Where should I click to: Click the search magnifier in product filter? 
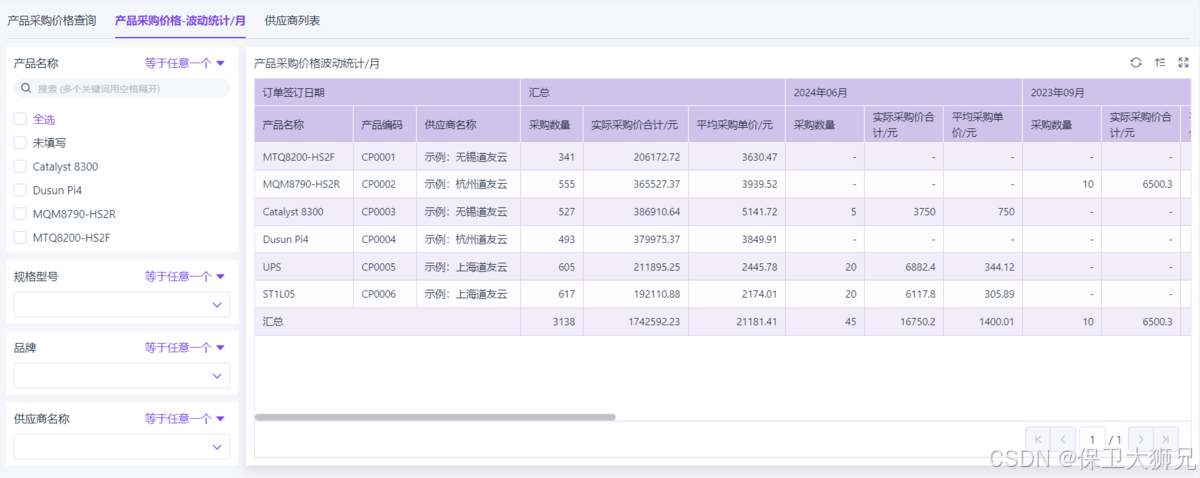tap(28, 88)
